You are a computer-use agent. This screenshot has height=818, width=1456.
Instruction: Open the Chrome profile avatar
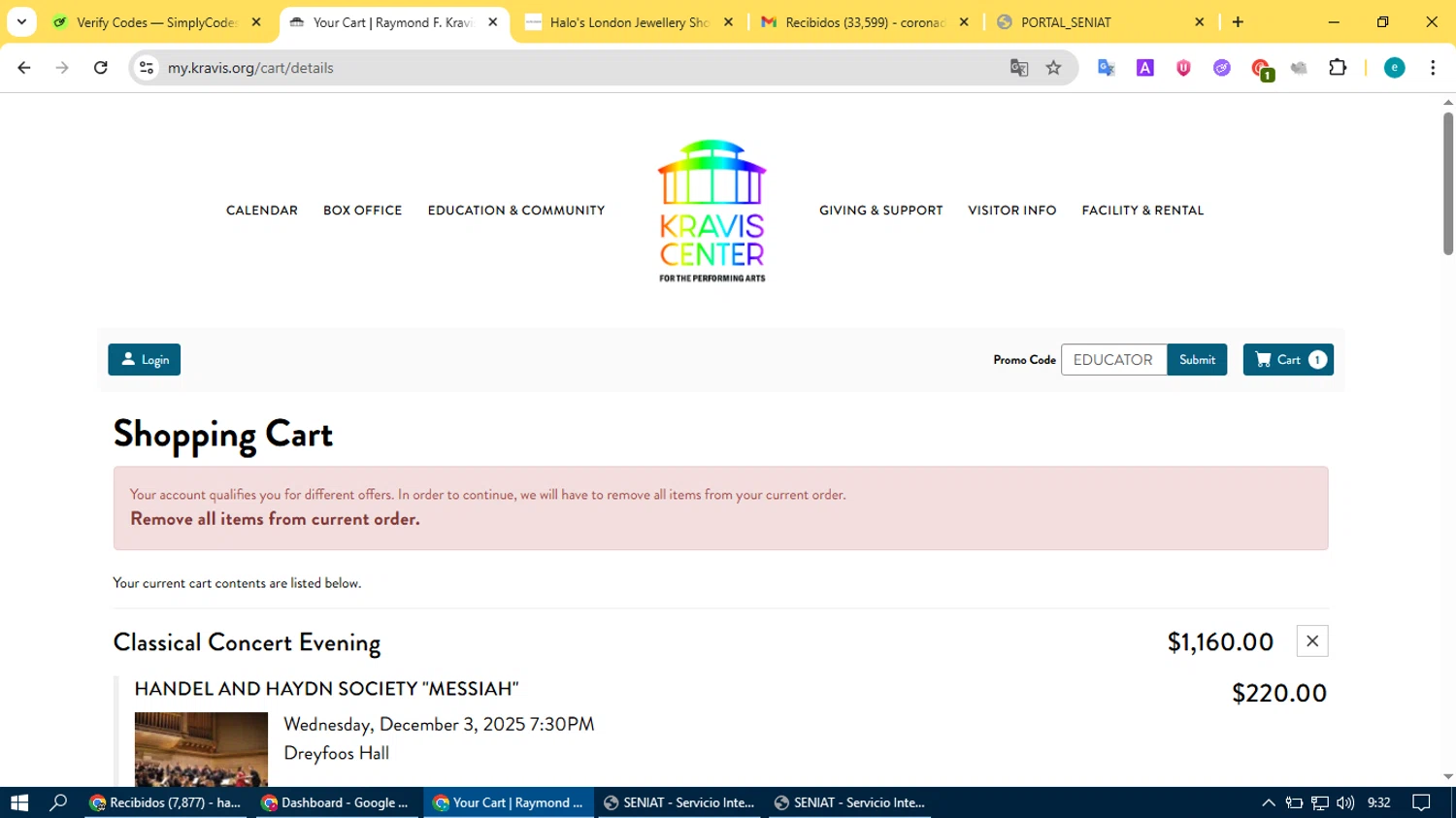(x=1394, y=68)
